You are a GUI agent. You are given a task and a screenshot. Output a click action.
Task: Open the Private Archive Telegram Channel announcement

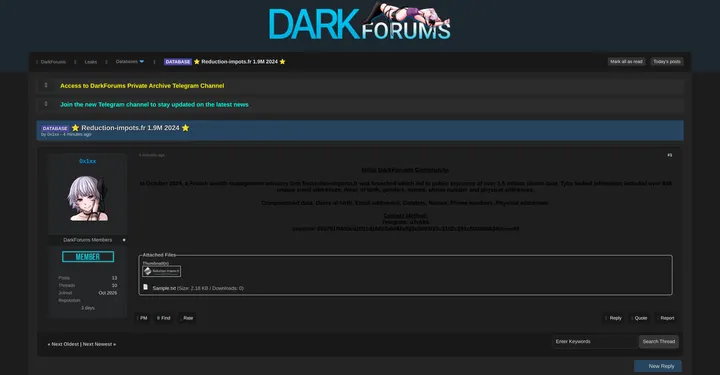pyautogui.click(x=142, y=86)
